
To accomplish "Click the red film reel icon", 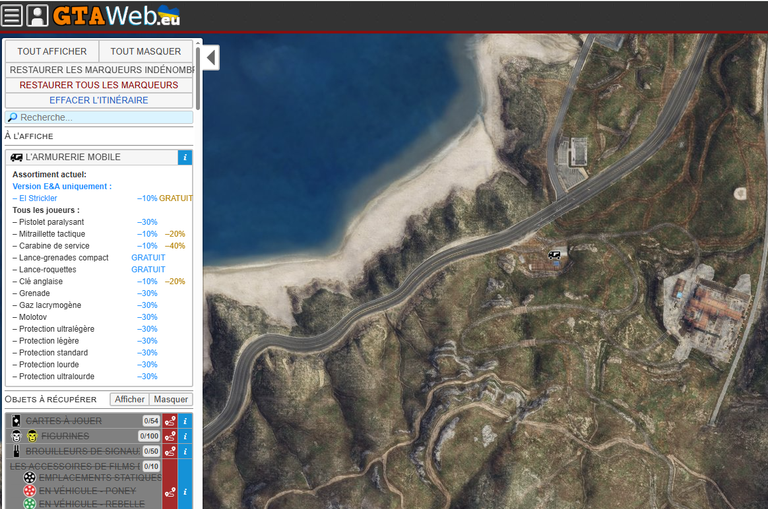I will coord(30,490).
